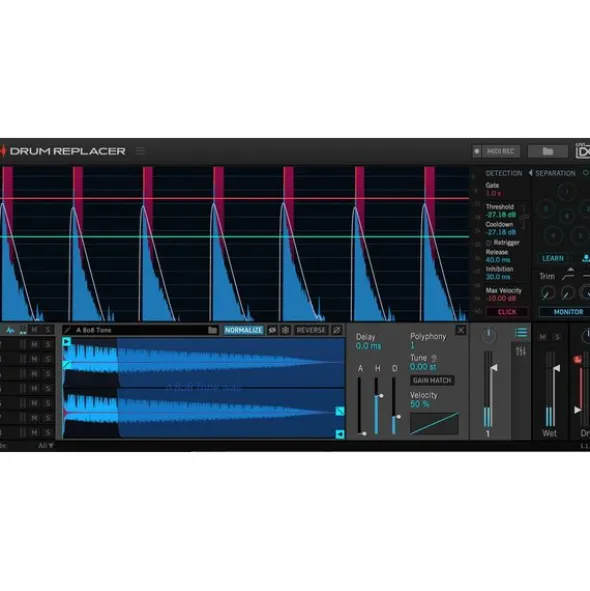The width and height of the screenshot is (590, 591).
Task: Click sample end marker in waveform editor
Action: [340, 434]
